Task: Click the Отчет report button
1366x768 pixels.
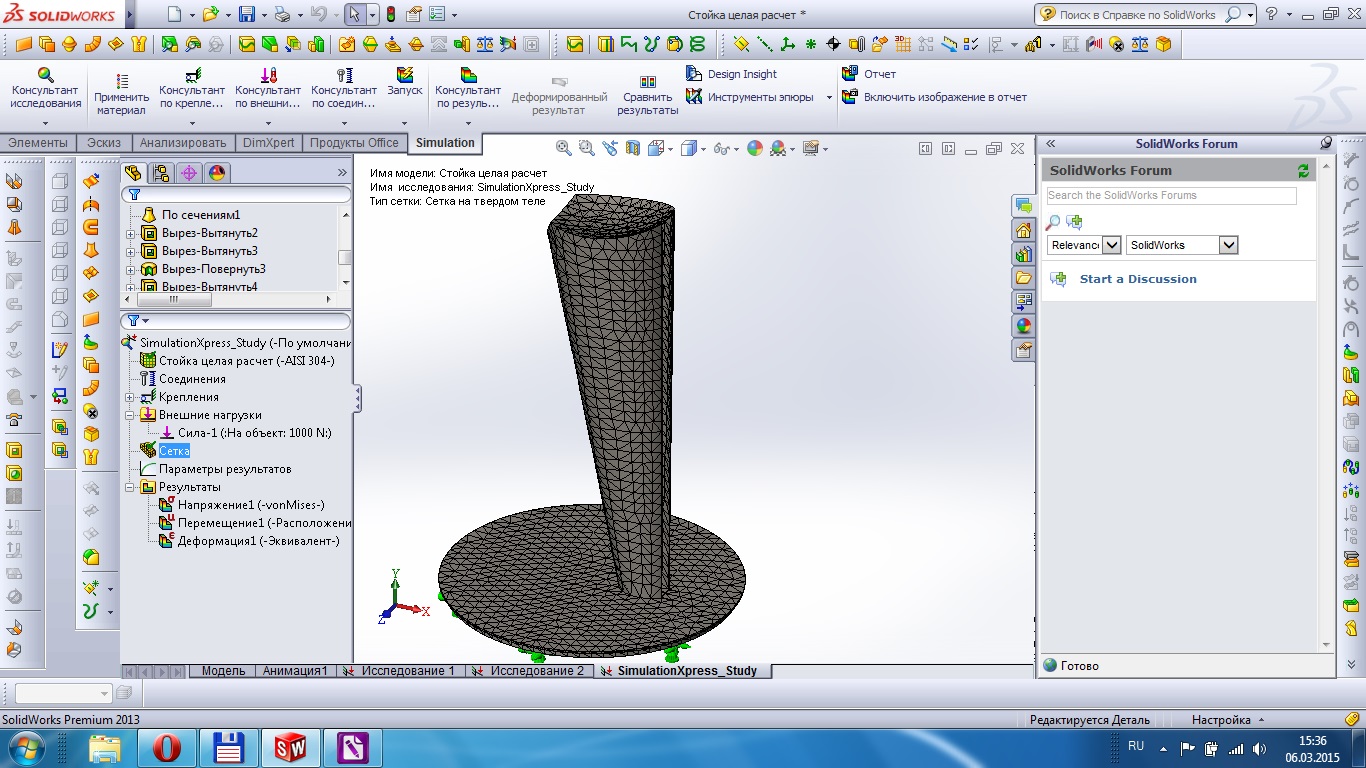Action: [870, 74]
